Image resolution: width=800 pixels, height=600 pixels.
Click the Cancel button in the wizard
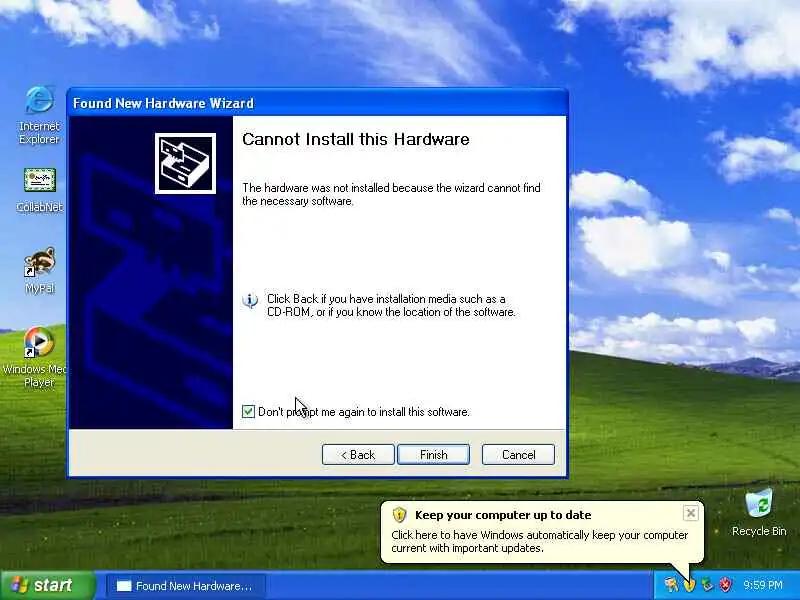point(518,455)
